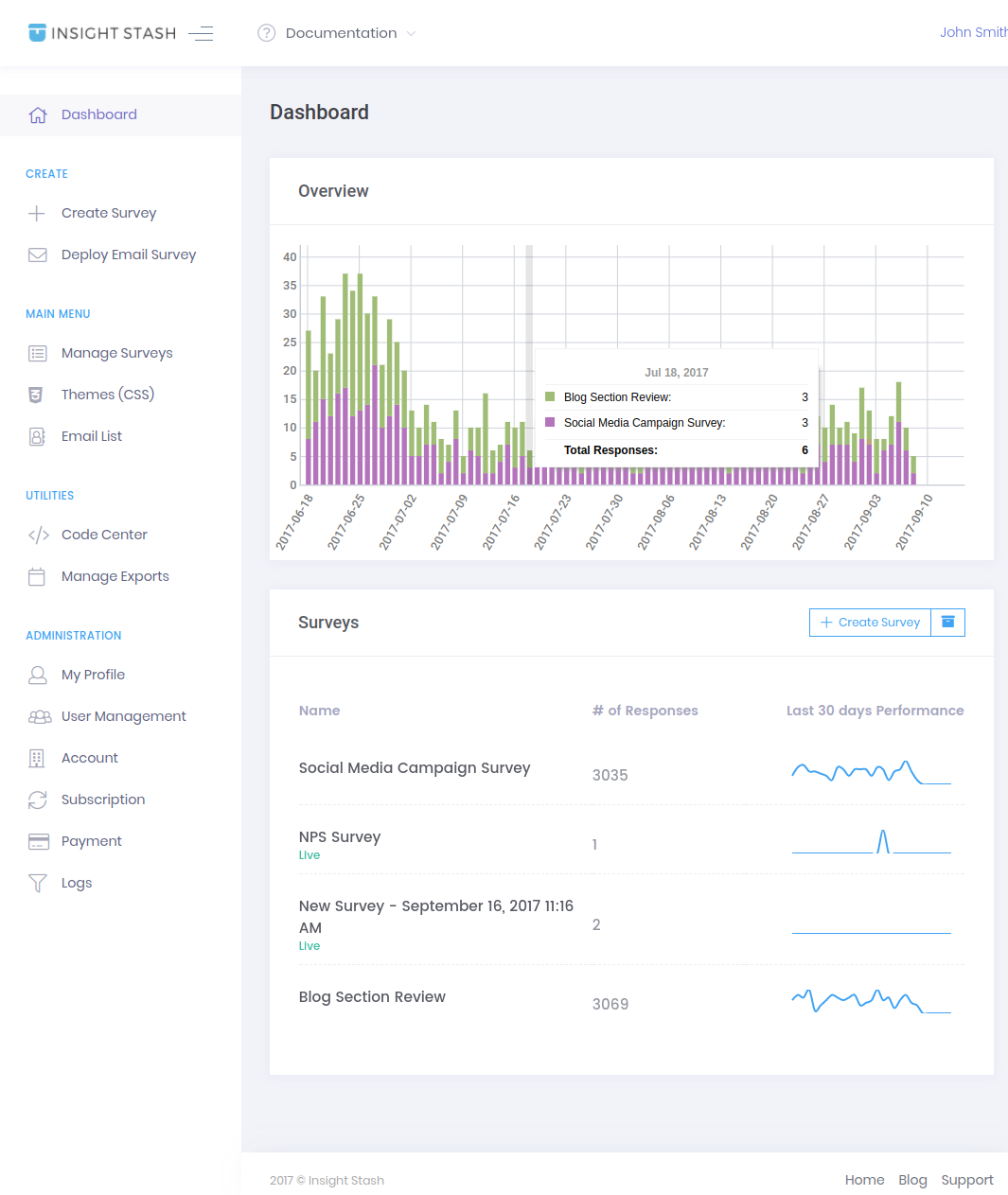Click the Dashboard home icon
The image size is (1008, 1195).
38,114
